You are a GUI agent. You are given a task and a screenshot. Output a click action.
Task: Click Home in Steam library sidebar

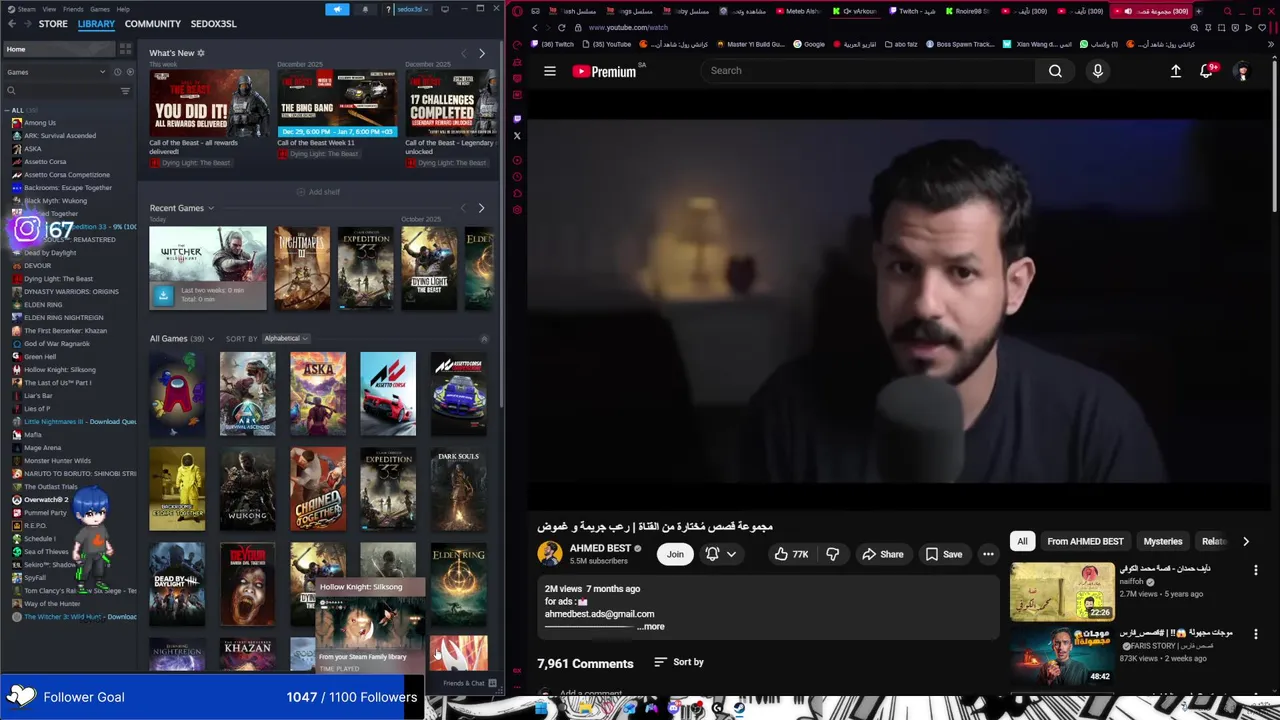click(59, 49)
